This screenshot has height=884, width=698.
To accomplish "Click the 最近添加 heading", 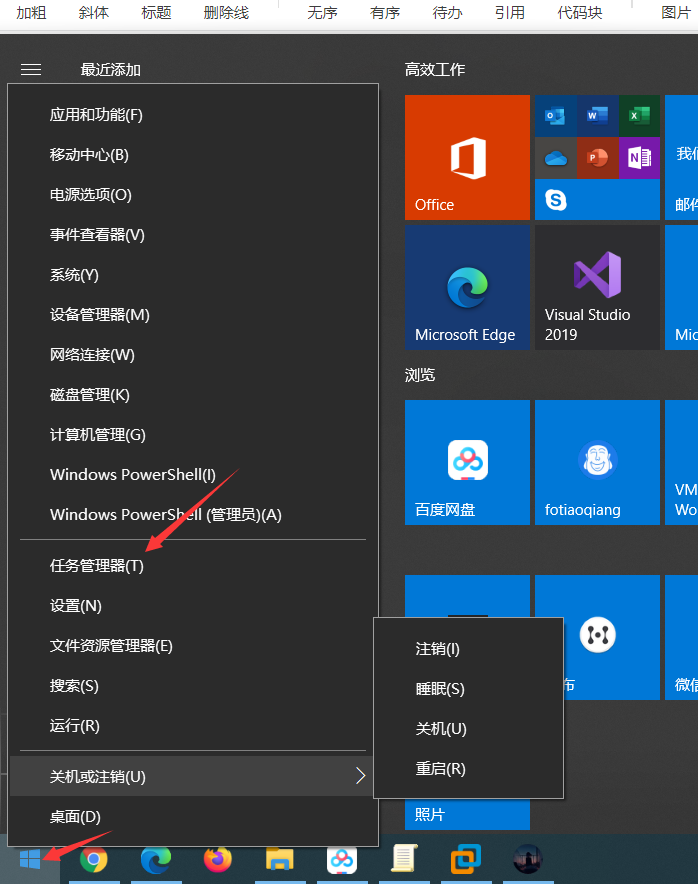I will [x=111, y=69].
